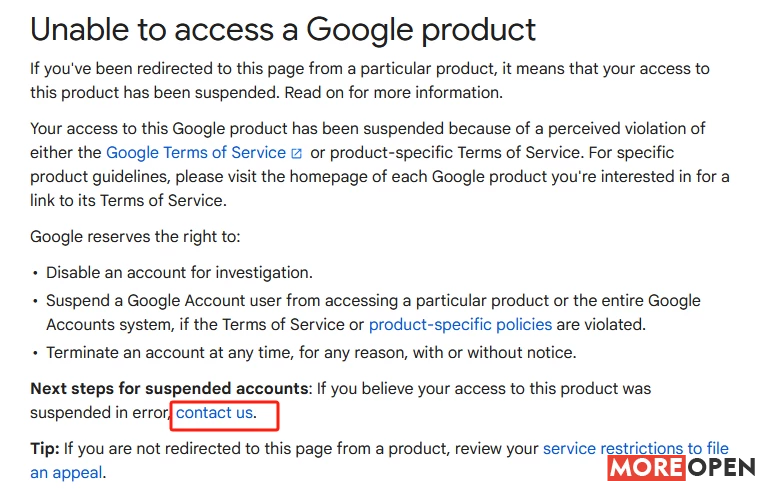Click the red MORE watermark logo
The image size is (761, 493).
pyautogui.click(x=646, y=468)
